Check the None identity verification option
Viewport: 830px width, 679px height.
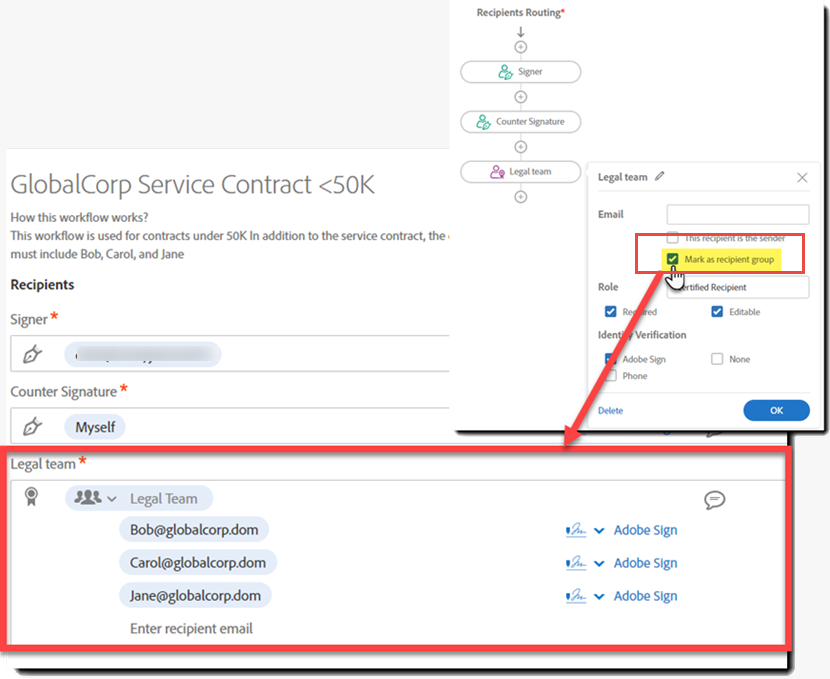pos(717,359)
